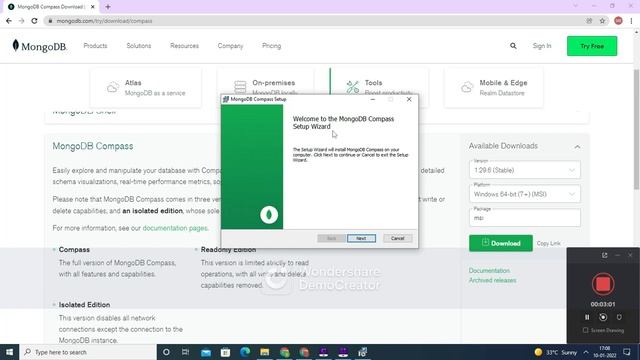Viewport: 640px width, 360px height.
Task: Open the Platform dropdown Windows 64-bit
Action: click(524, 194)
